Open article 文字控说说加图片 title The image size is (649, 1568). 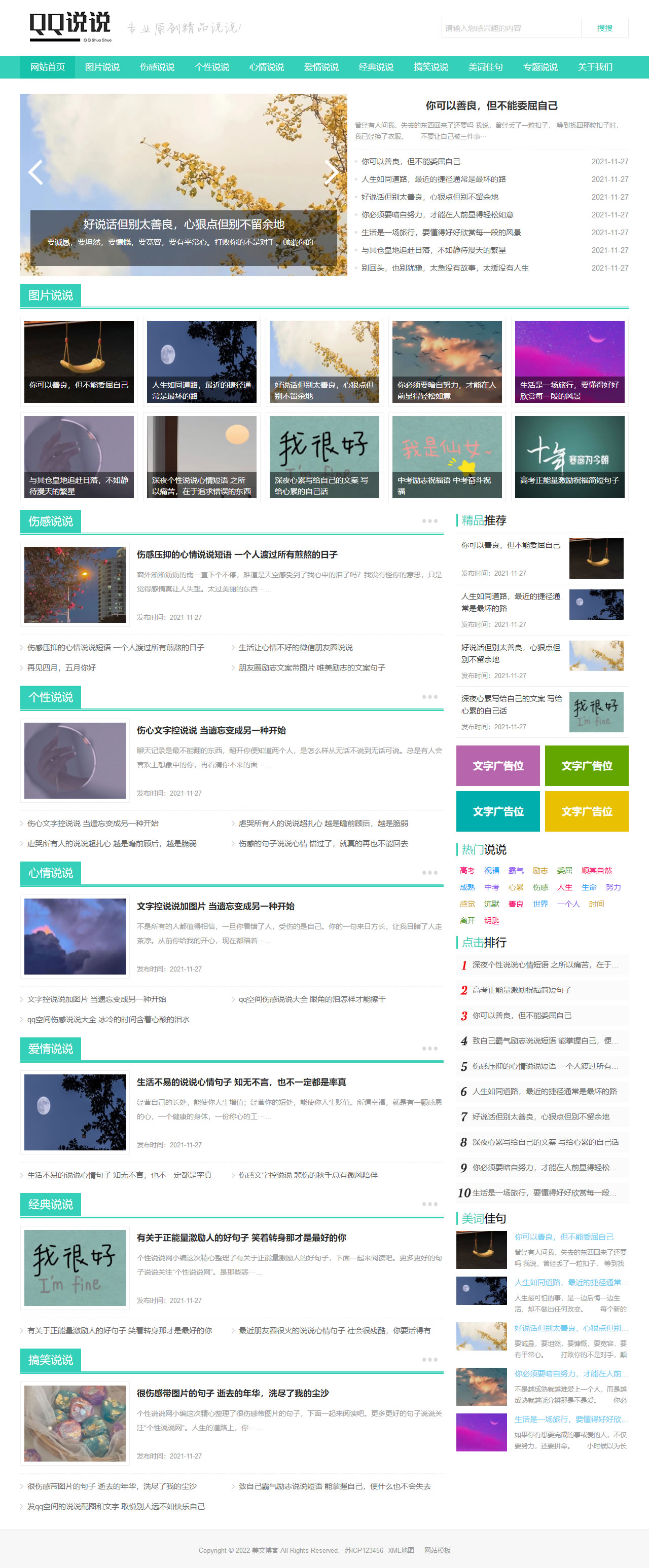[215, 906]
